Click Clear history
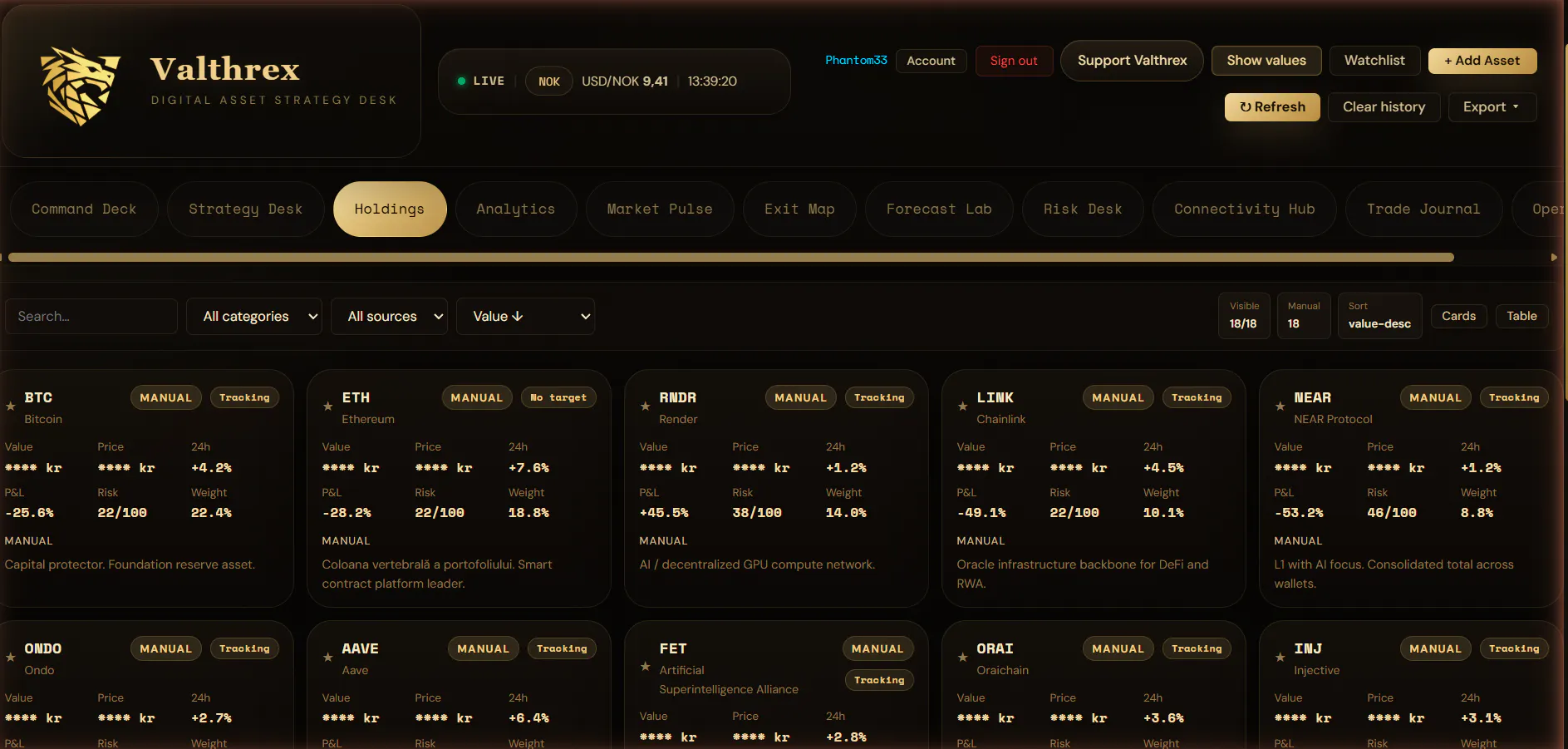Screen dimensions: 1568x749 point(1384,107)
